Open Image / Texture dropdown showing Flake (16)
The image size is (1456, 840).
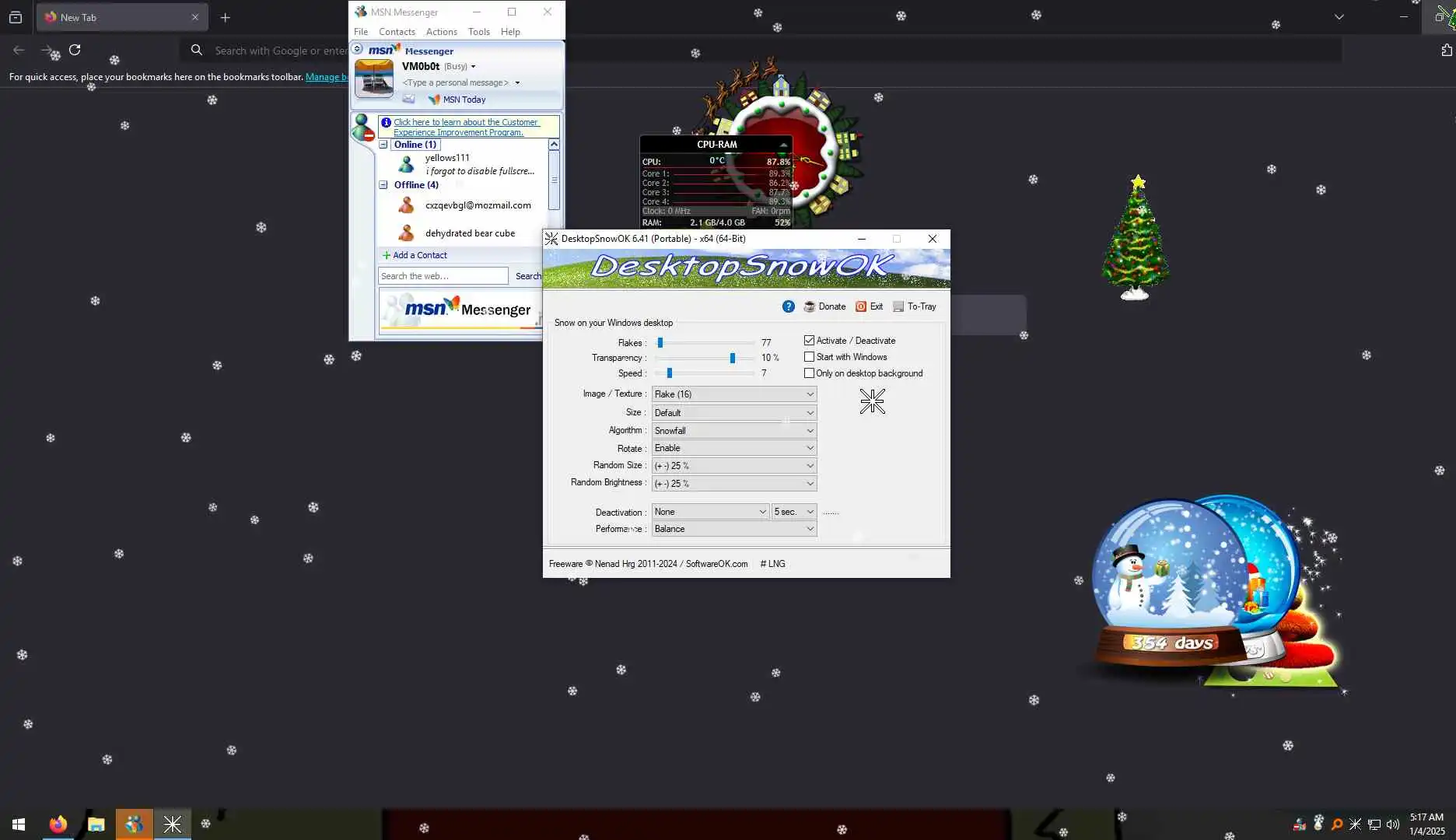(x=734, y=394)
